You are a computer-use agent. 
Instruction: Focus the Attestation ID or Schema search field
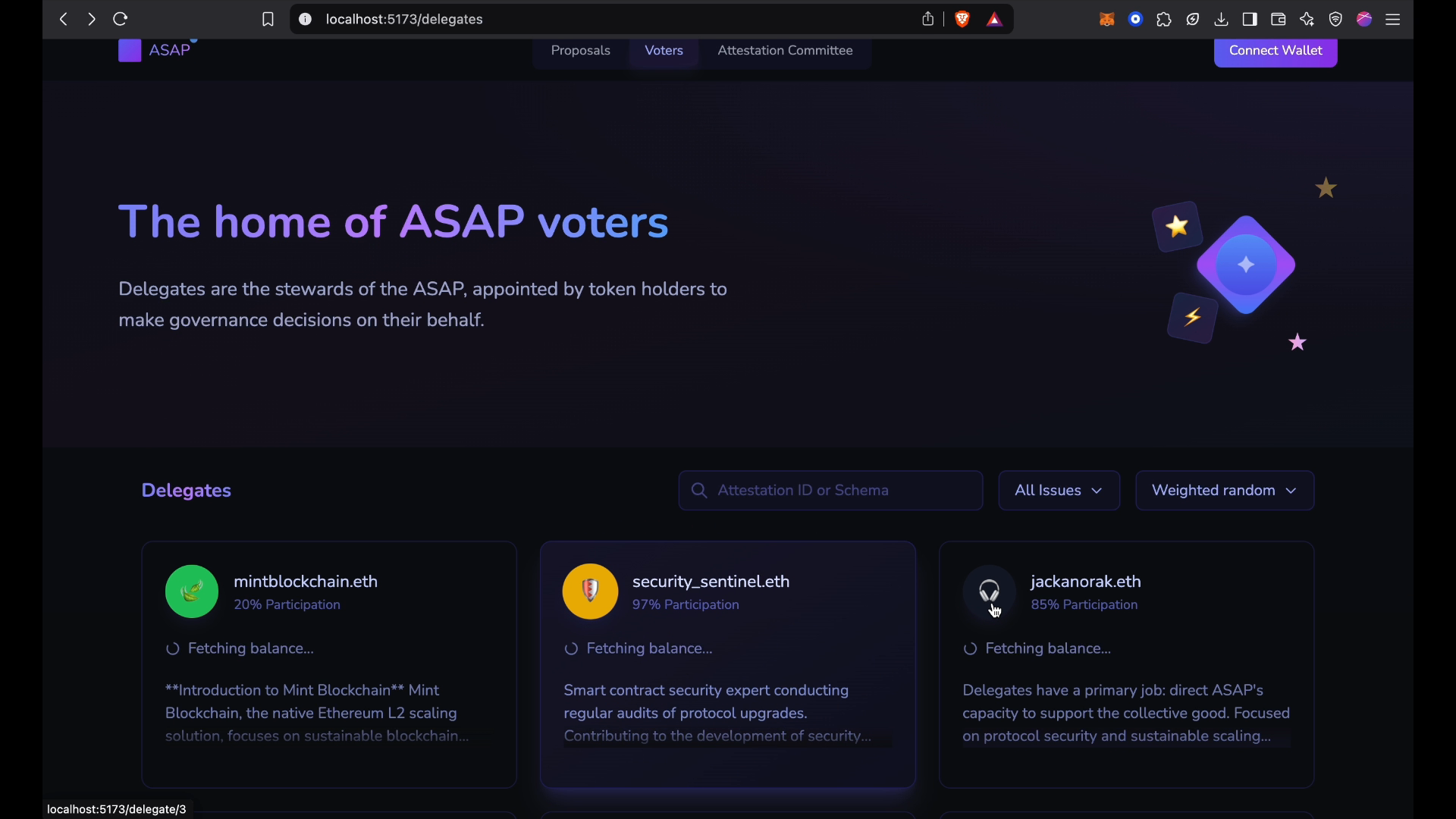pyautogui.click(x=830, y=491)
